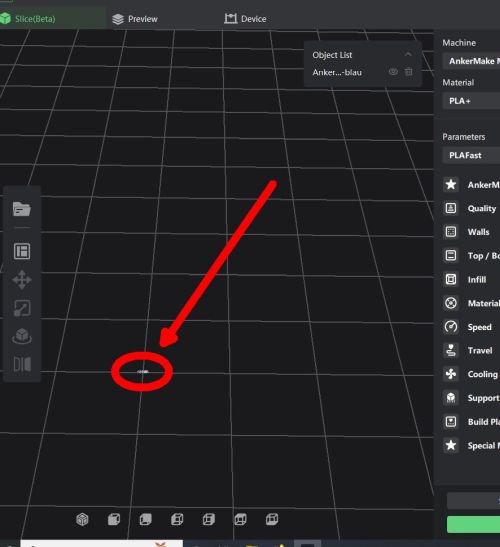This screenshot has width=500, height=547.
Task: Open the Build Plate settings category
Action: (471, 422)
